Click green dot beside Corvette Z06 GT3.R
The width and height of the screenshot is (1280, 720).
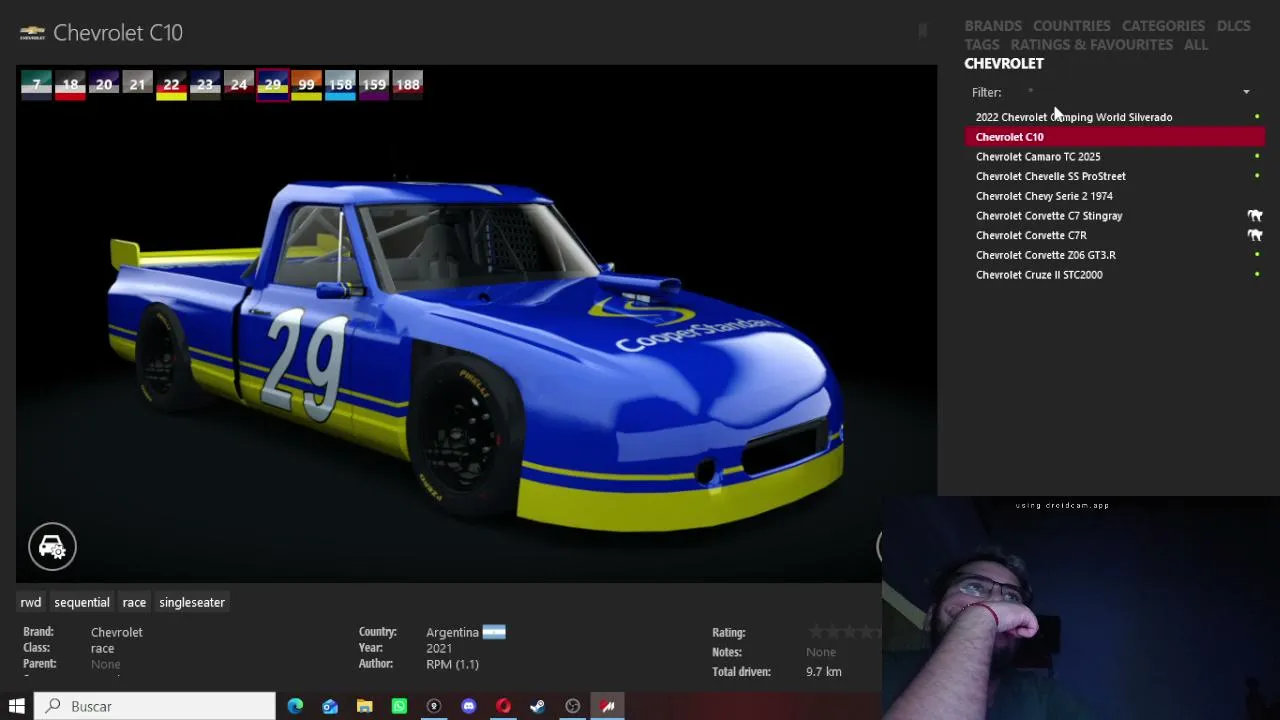coord(1257,255)
